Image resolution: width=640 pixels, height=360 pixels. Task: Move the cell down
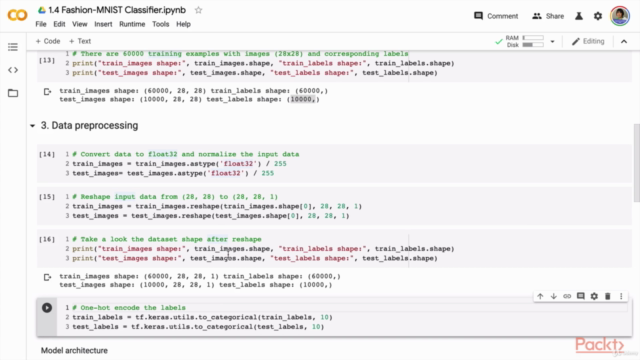(x=553, y=296)
